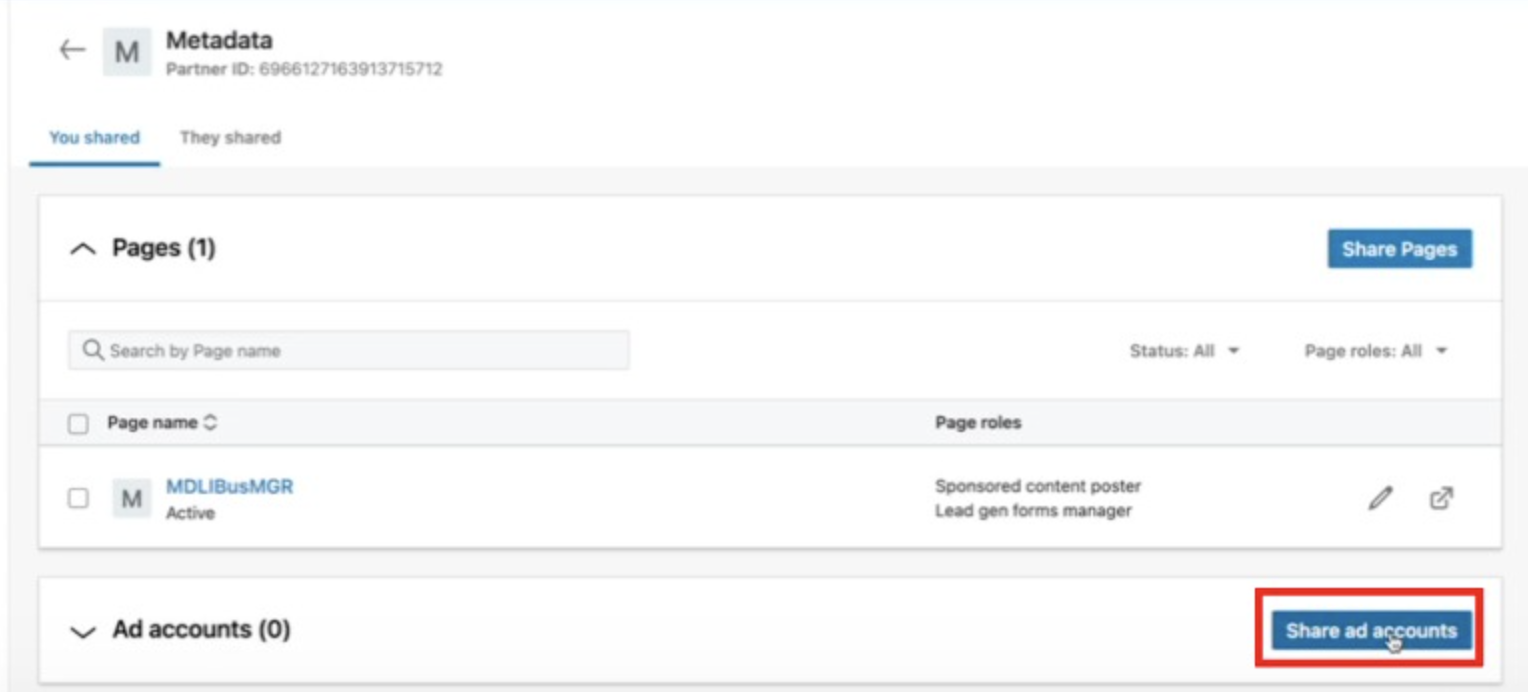Click the MDLIBusMGR page avatar icon
Viewport: 1528px width, 692px height.
(131, 498)
